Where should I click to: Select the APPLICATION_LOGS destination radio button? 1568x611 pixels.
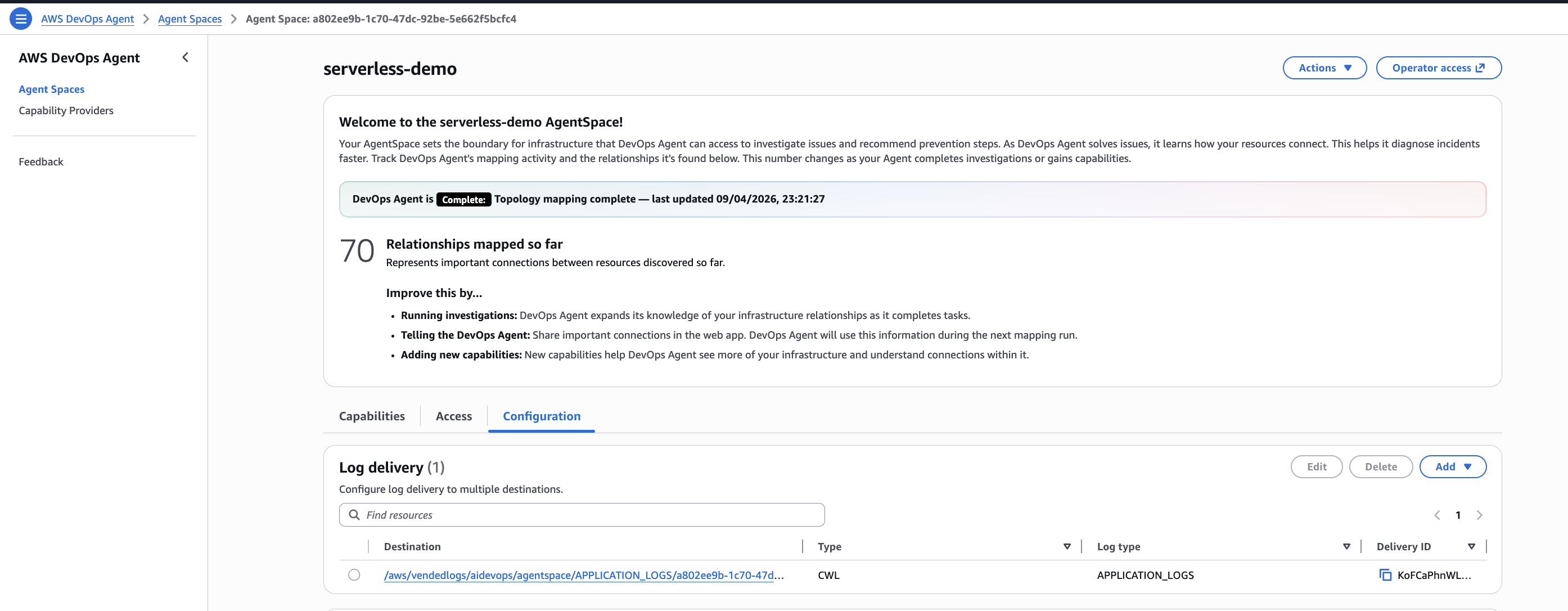(x=354, y=575)
